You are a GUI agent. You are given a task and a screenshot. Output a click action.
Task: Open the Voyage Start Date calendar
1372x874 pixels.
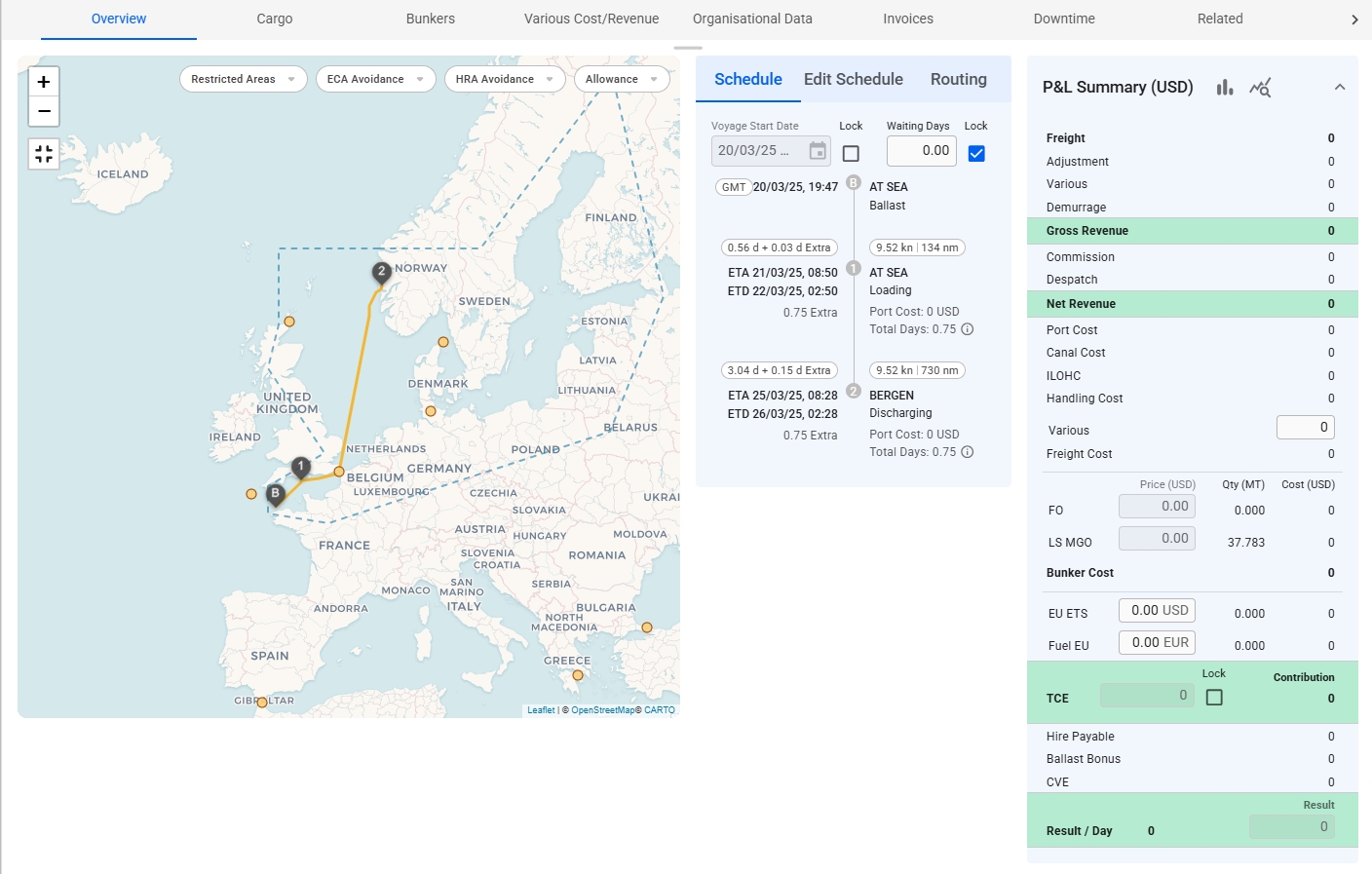click(x=818, y=151)
